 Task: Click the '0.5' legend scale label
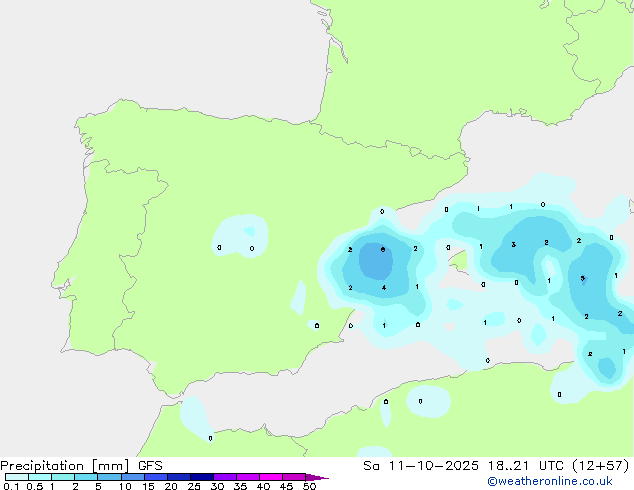tap(35, 486)
